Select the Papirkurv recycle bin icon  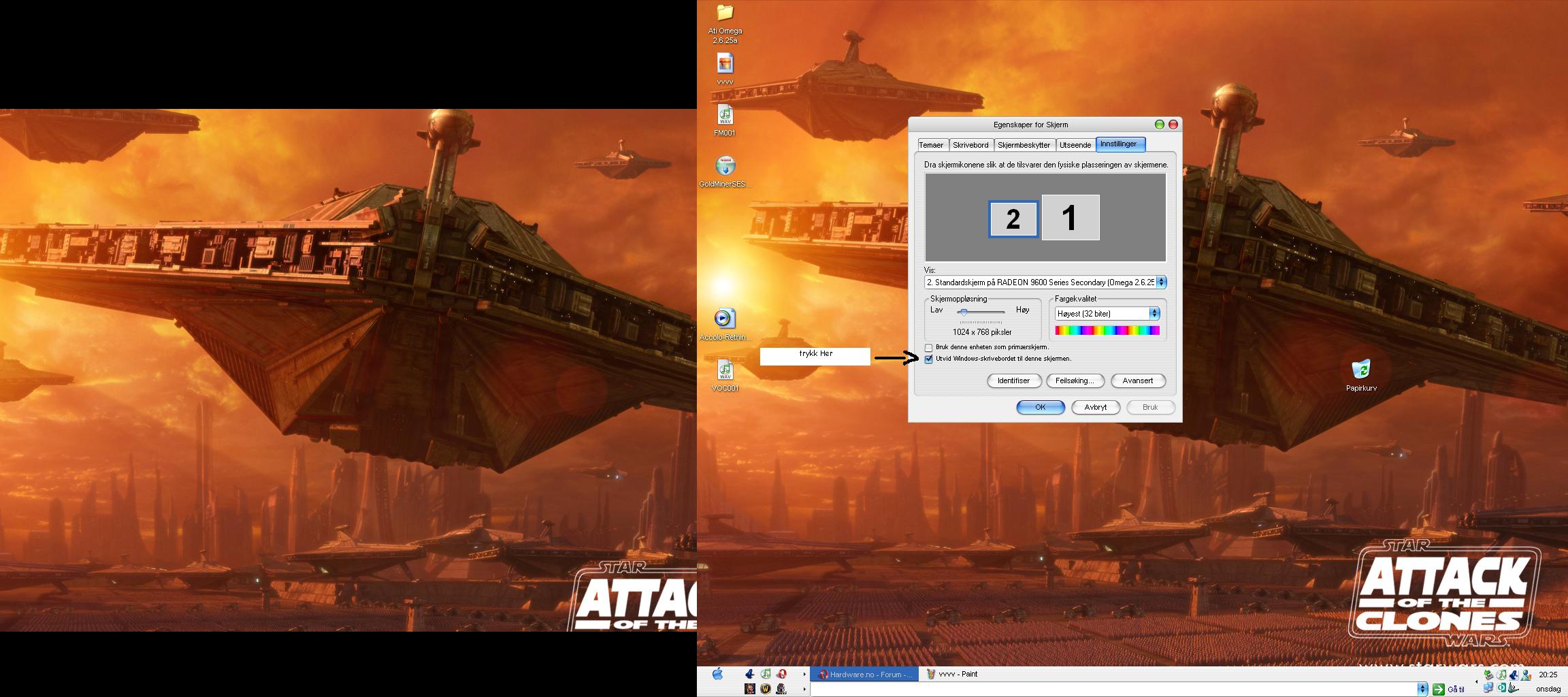click(x=1361, y=369)
